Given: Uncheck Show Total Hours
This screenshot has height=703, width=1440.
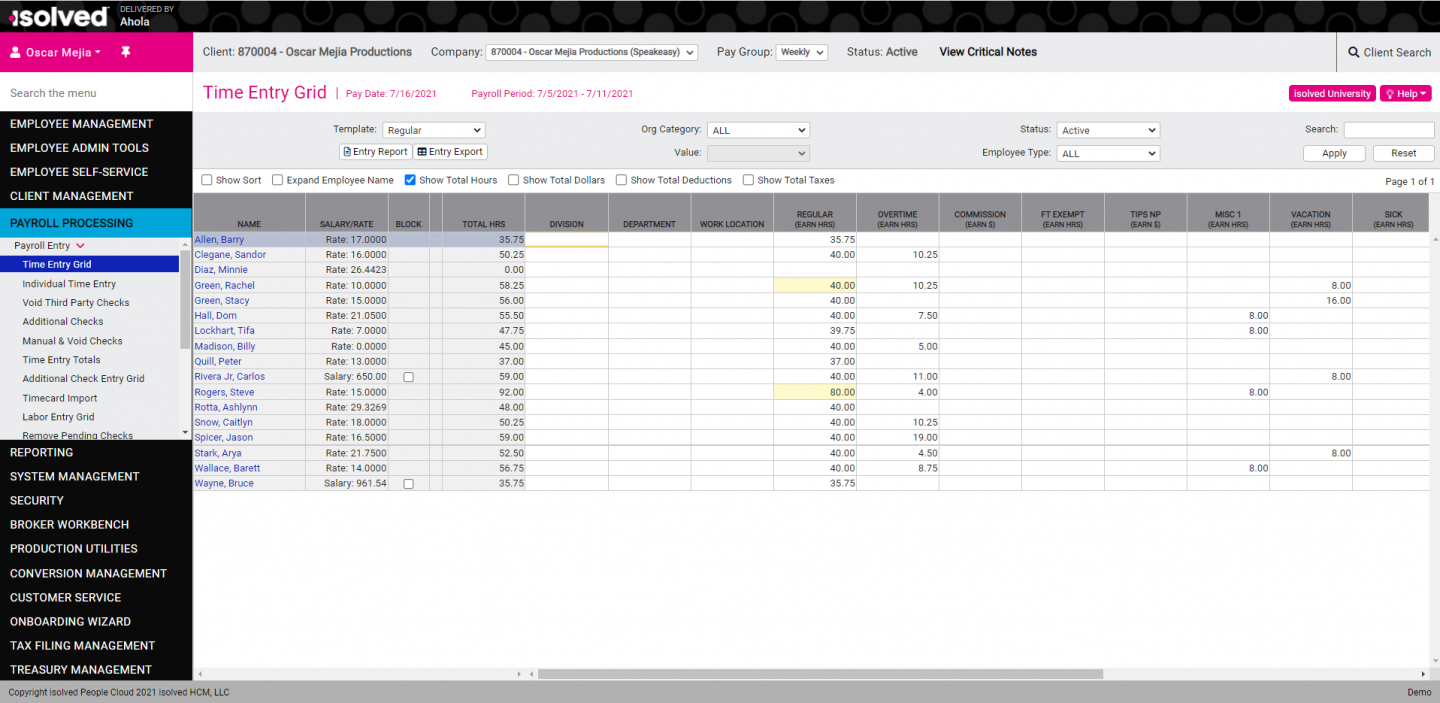Looking at the screenshot, I should coord(410,180).
